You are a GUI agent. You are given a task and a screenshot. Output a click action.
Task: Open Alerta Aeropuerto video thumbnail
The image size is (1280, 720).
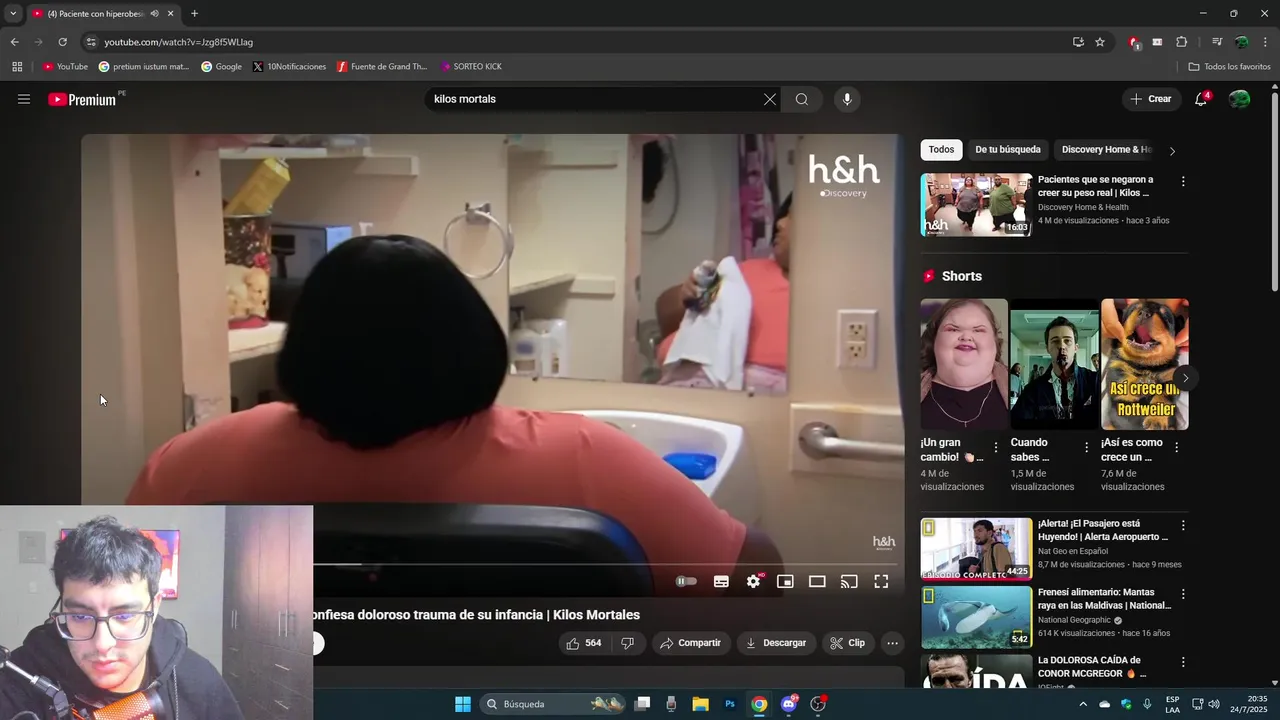976,549
